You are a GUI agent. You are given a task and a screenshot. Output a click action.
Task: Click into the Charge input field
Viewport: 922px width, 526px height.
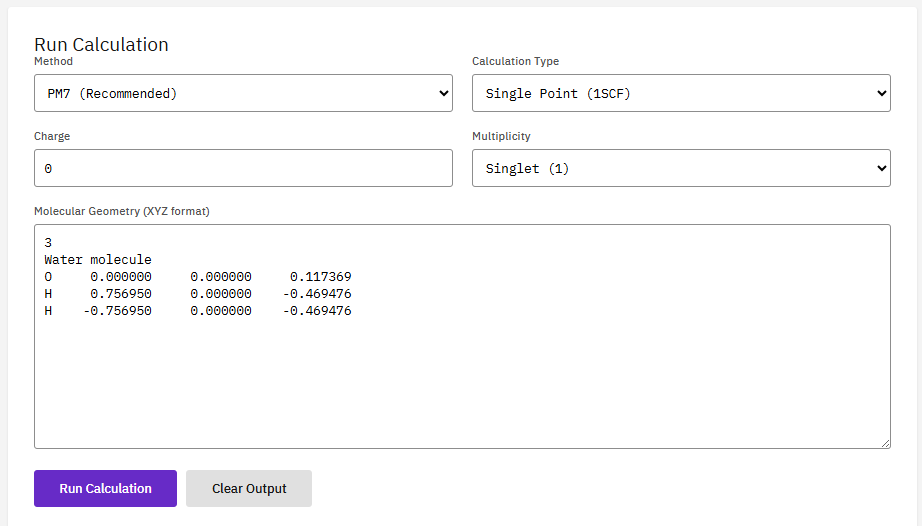[243, 168]
